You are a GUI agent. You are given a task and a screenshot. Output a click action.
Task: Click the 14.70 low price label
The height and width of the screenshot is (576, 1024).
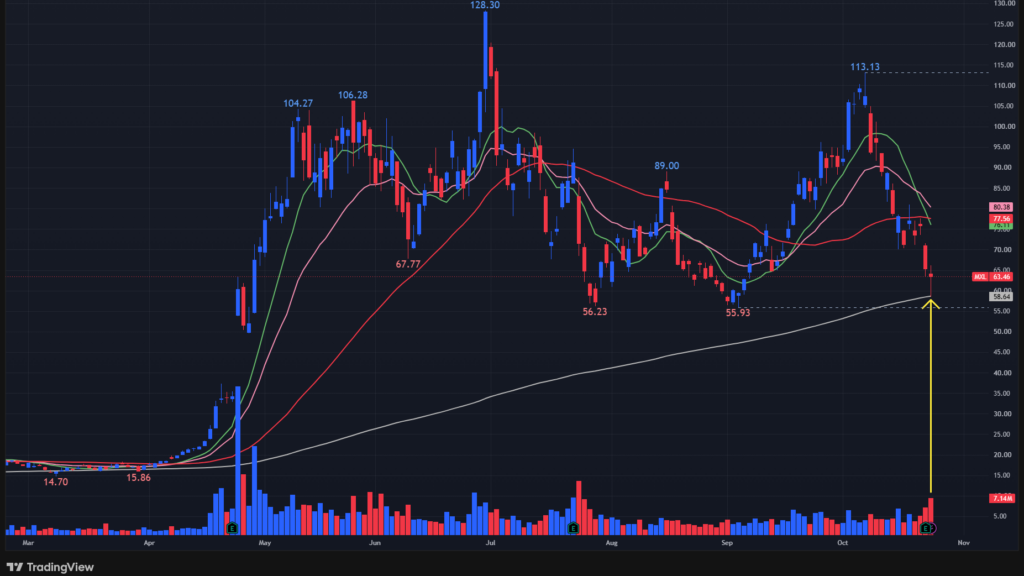tap(56, 482)
